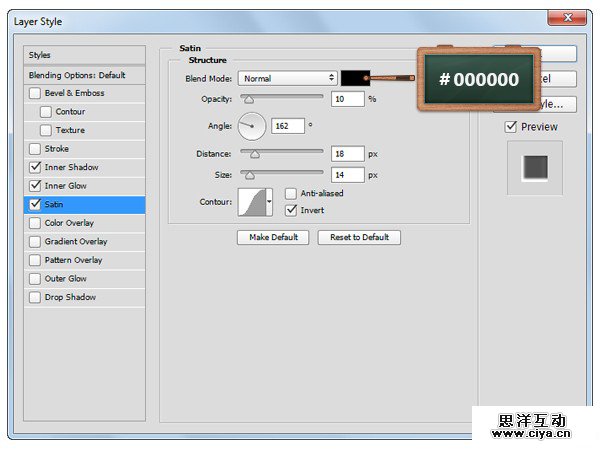This screenshot has height=449, width=600.
Task: Enable the Gradient Overlay checkbox
Action: [x=35, y=242]
